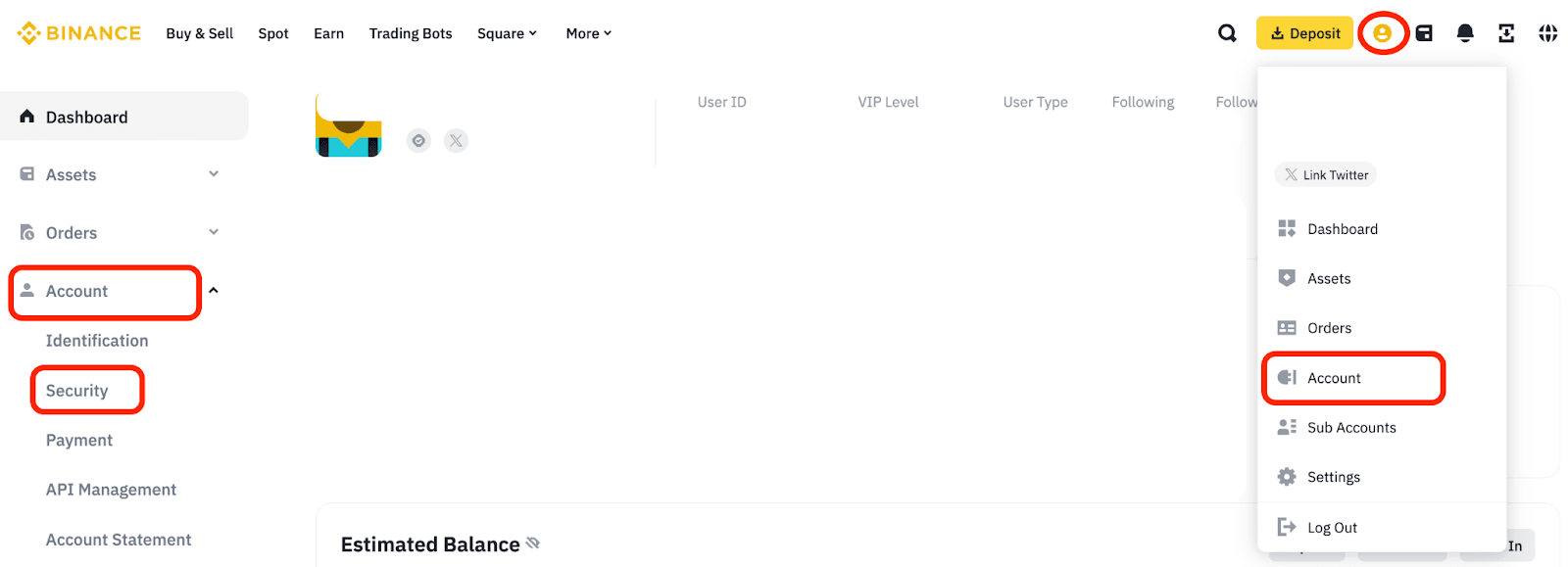Collapse the Account sidebar section
The height and width of the screenshot is (567, 1568).
coord(214,291)
